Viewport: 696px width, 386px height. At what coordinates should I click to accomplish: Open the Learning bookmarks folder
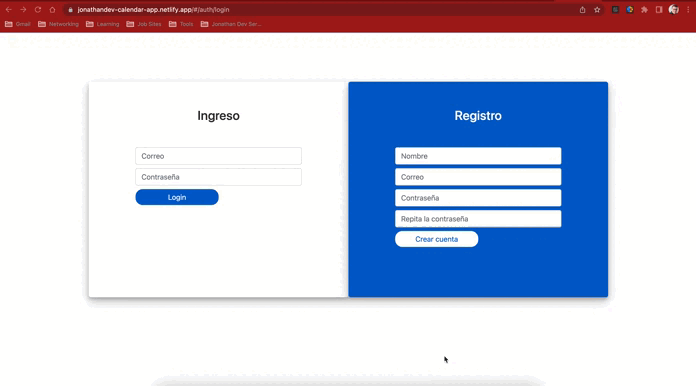point(103,24)
